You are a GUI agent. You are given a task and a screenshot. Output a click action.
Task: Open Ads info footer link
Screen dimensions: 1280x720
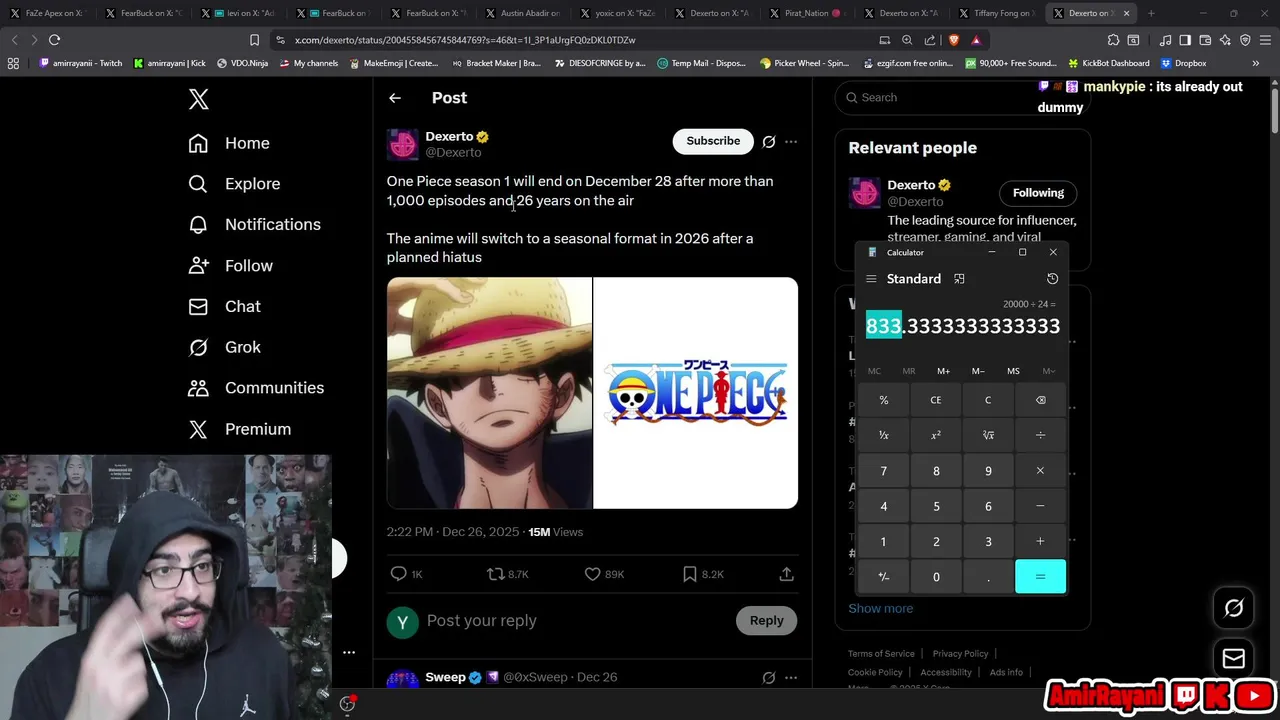1006,672
